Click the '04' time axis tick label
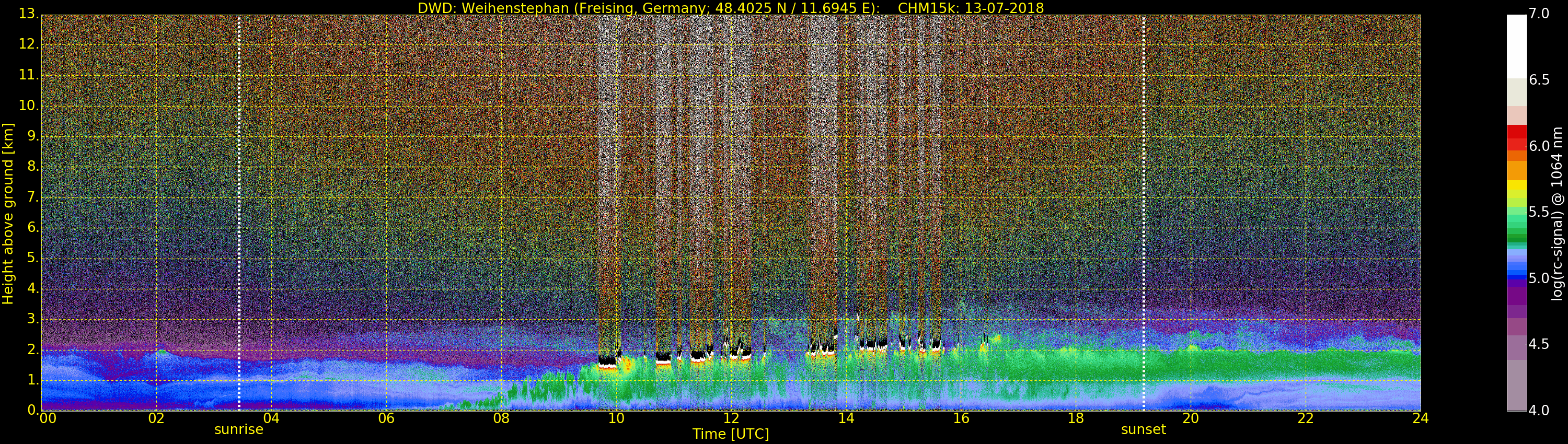 point(271,418)
